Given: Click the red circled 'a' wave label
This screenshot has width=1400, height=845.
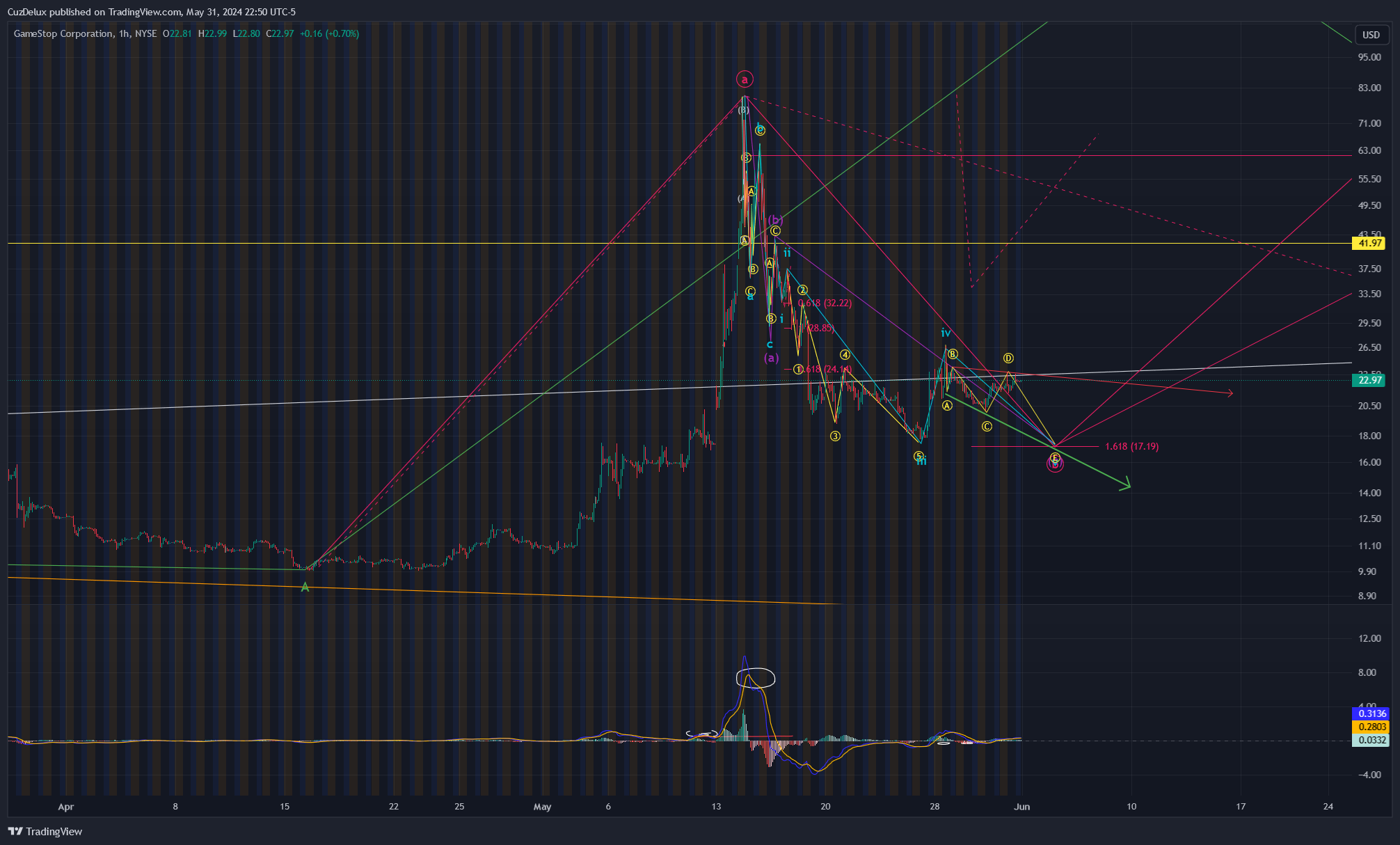Looking at the screenshot, I should 745,79.
